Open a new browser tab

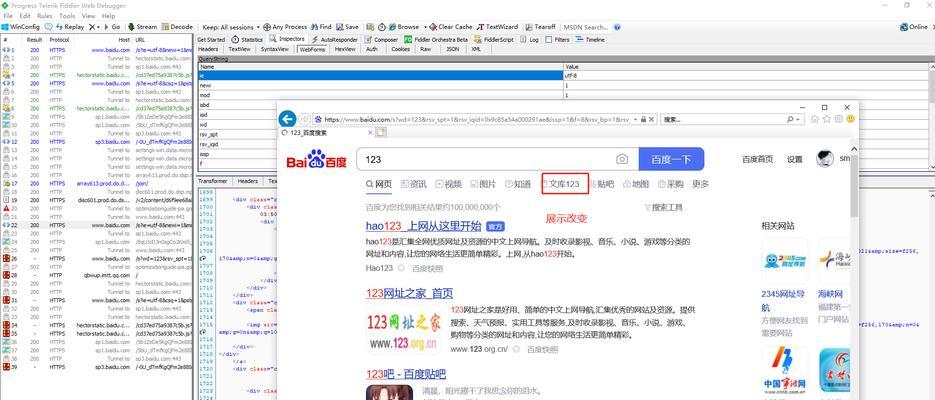pos(380,132)
